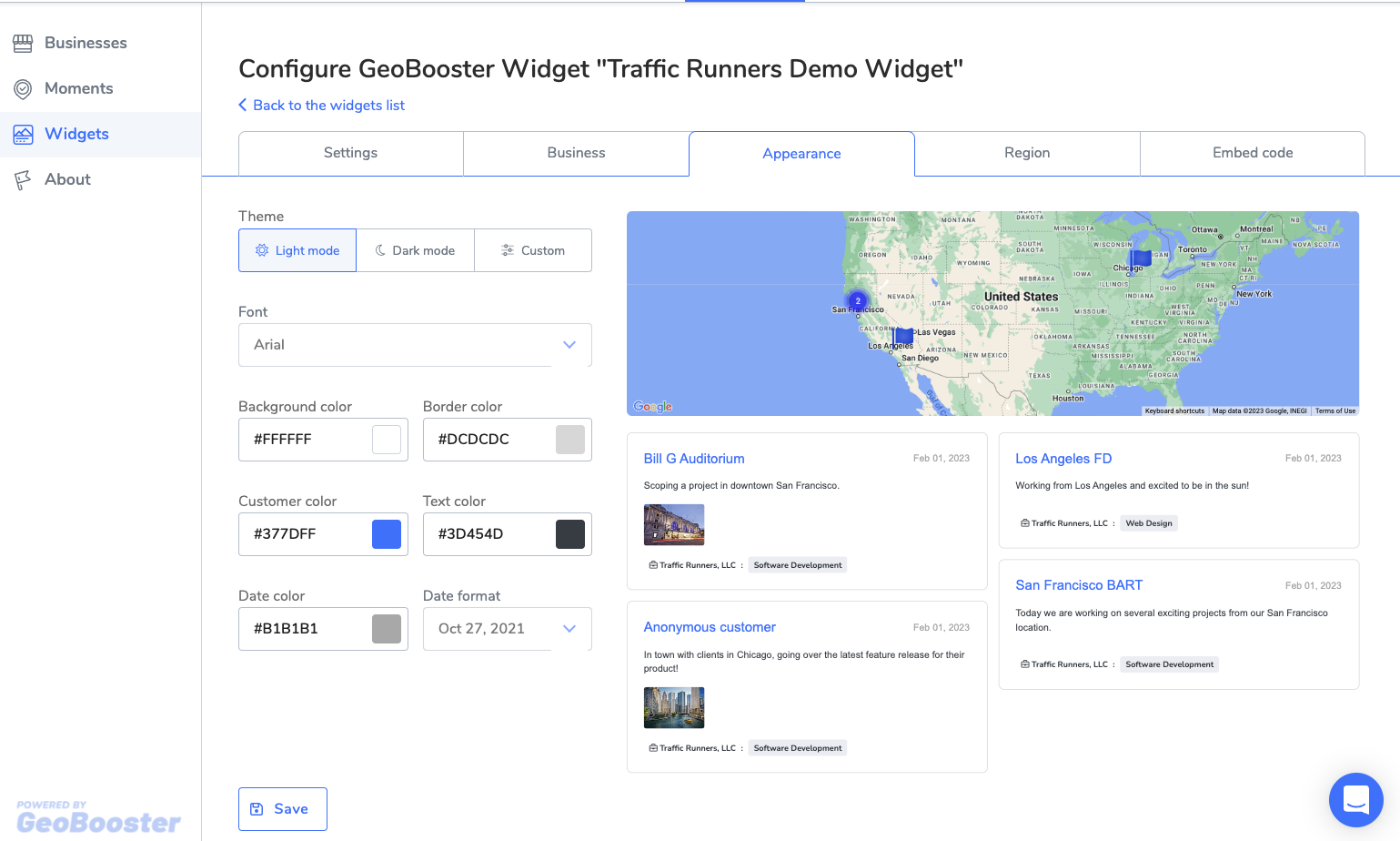Expand the Font dropdown showing Arial
Viewport: 1400px width, 841px height.
point(415,345)
